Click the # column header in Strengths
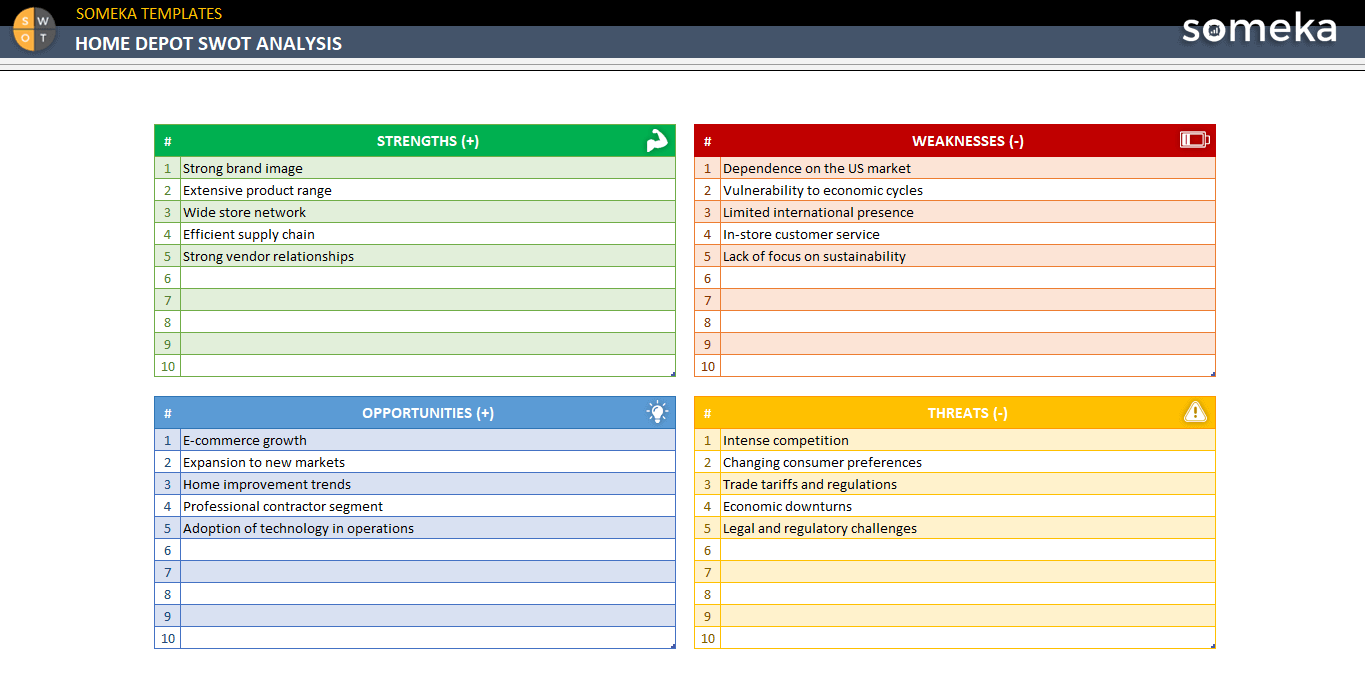The image size is (1365, 700). pyautogui.click(x=168, y=141)
